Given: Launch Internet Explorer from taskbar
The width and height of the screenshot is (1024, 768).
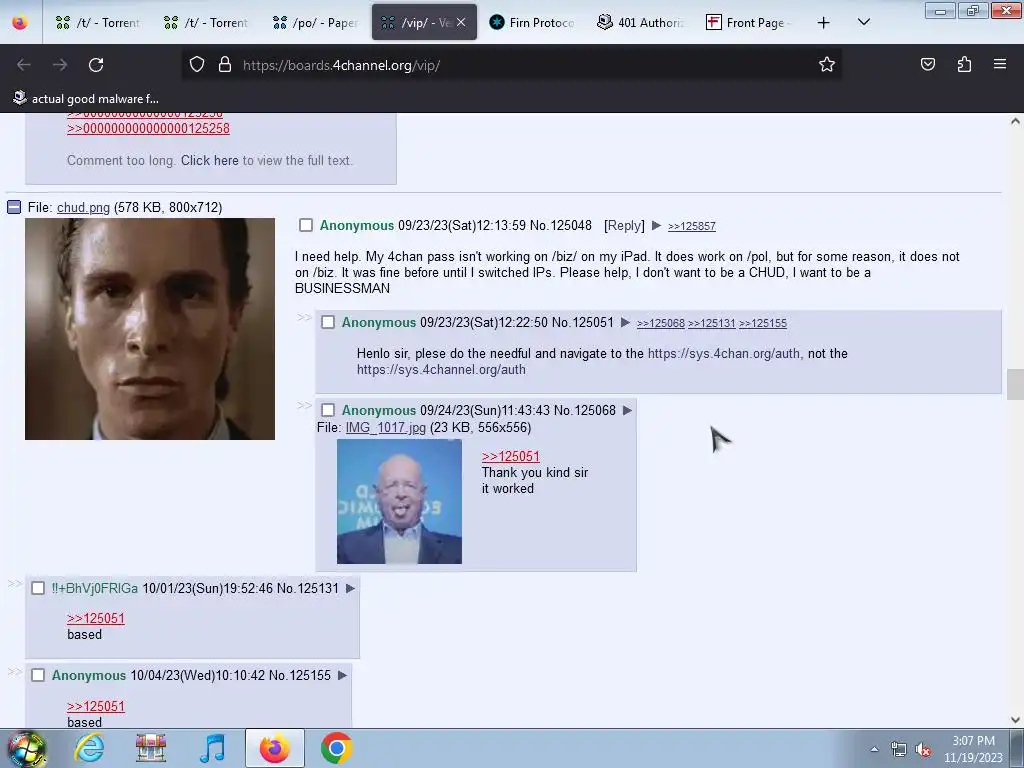Looking at the screenshot, I should click(x=89, y=748).
